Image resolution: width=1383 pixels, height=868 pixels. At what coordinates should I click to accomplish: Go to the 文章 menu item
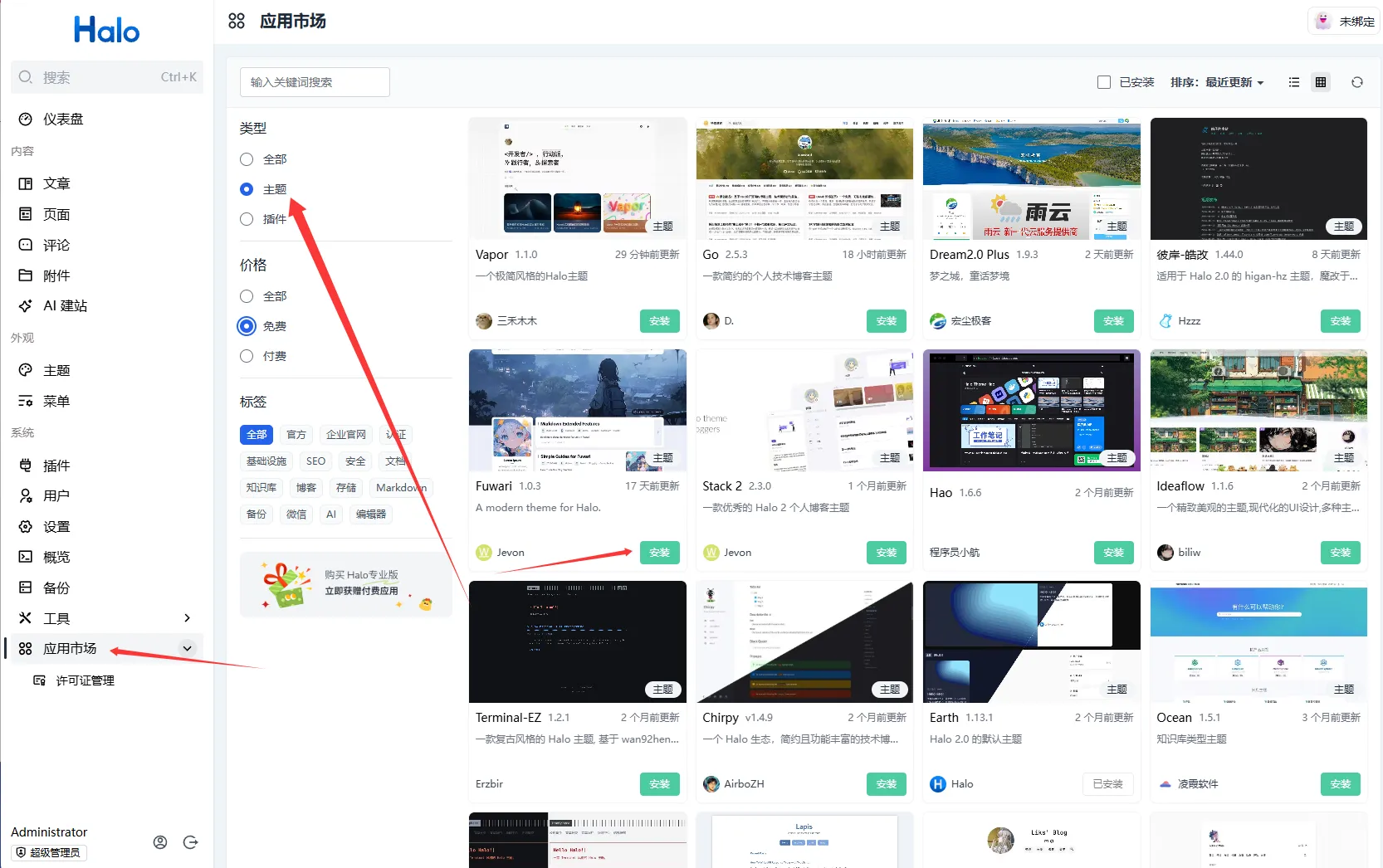click(56, 184)
